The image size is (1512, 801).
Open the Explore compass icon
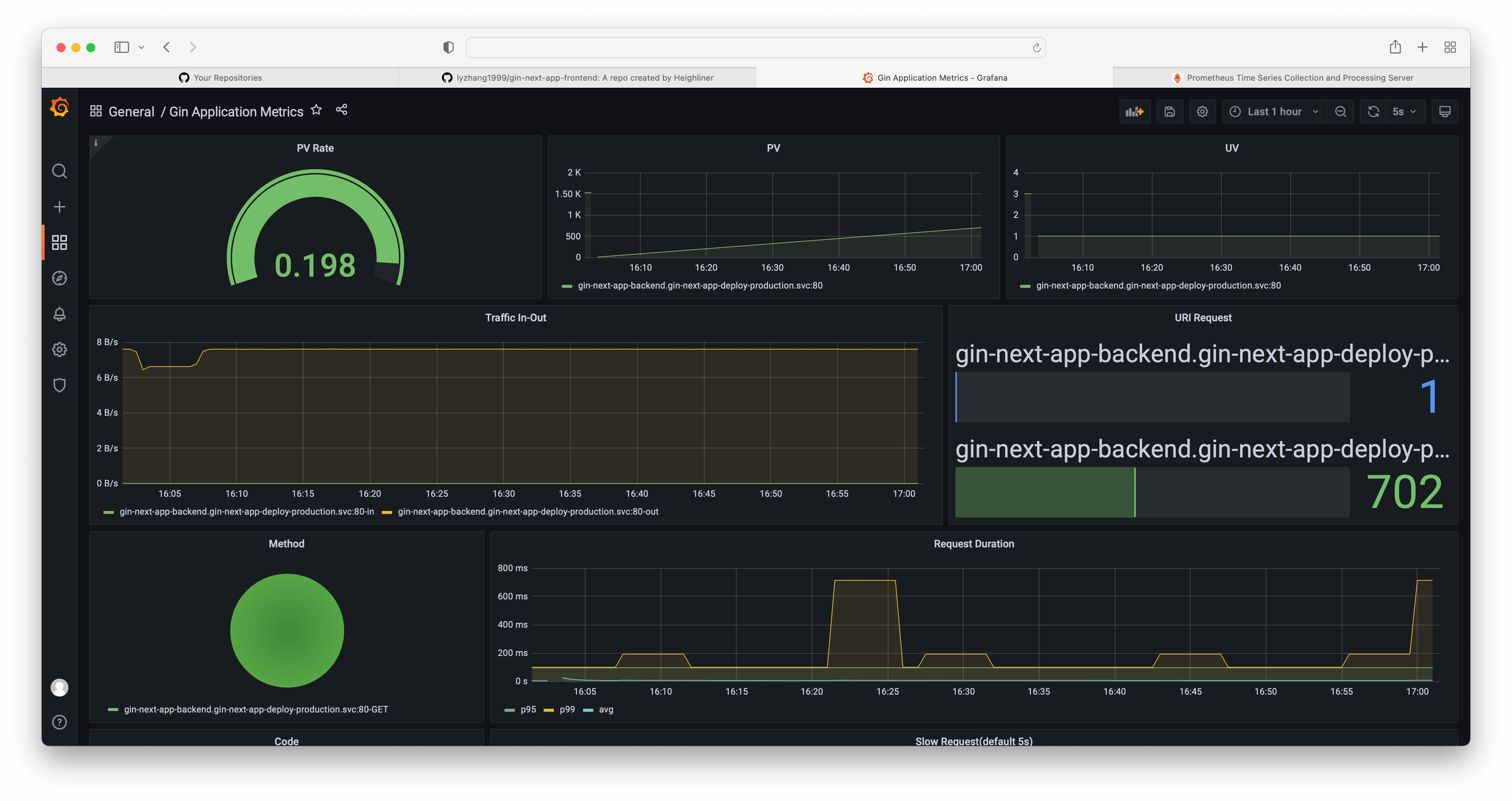(x=59, y=278)
